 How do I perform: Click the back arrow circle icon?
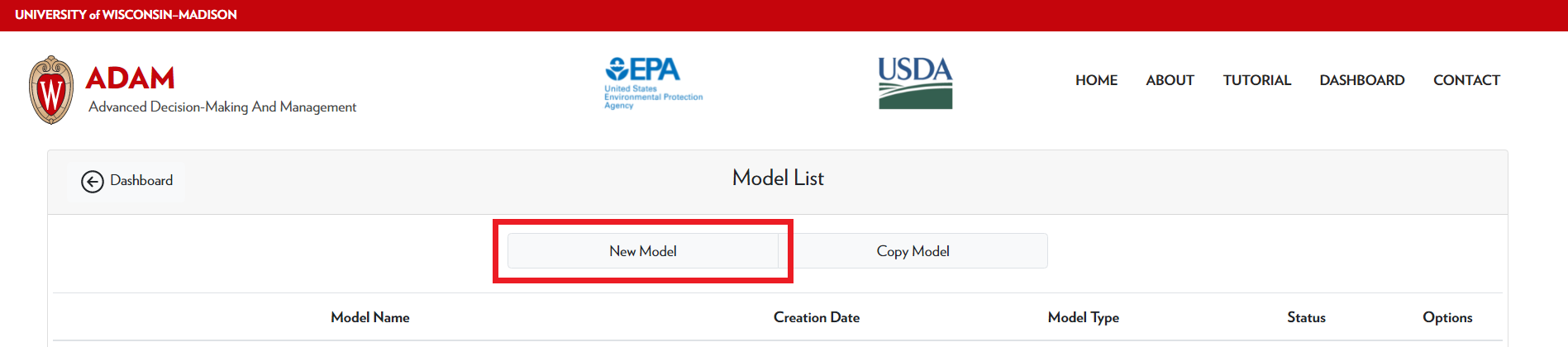click(92, 181)
